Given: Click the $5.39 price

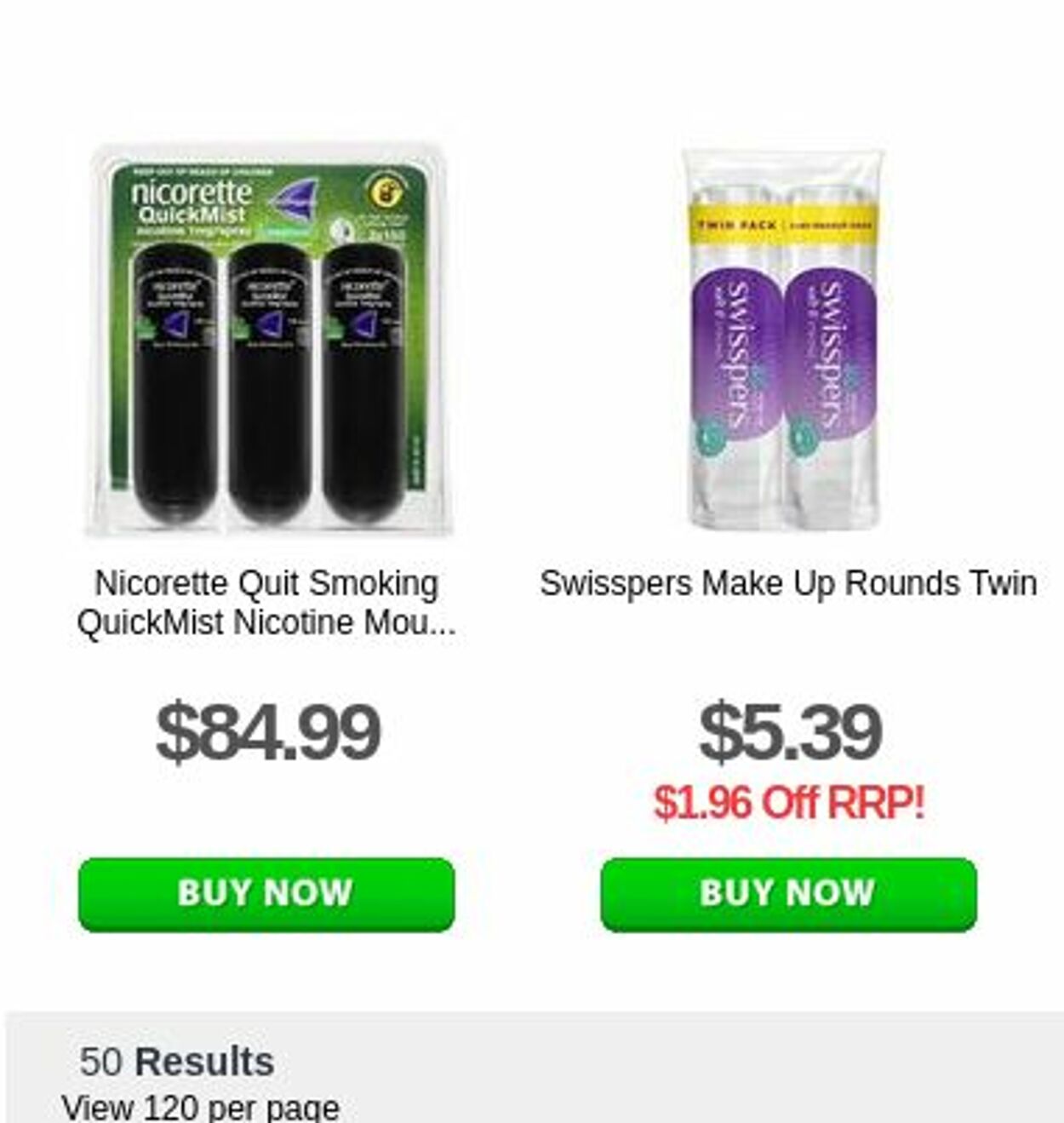Looking at the screenshot, I should pyautogui.click(x=789, y=731).
